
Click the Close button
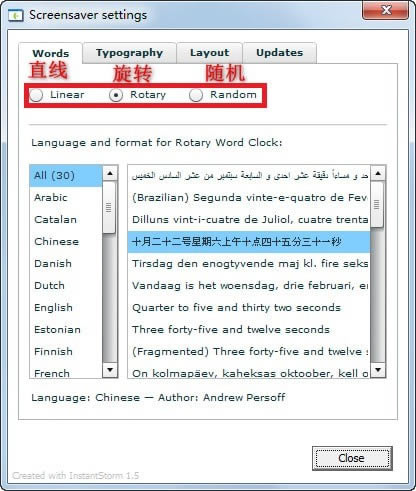point(352,458)
